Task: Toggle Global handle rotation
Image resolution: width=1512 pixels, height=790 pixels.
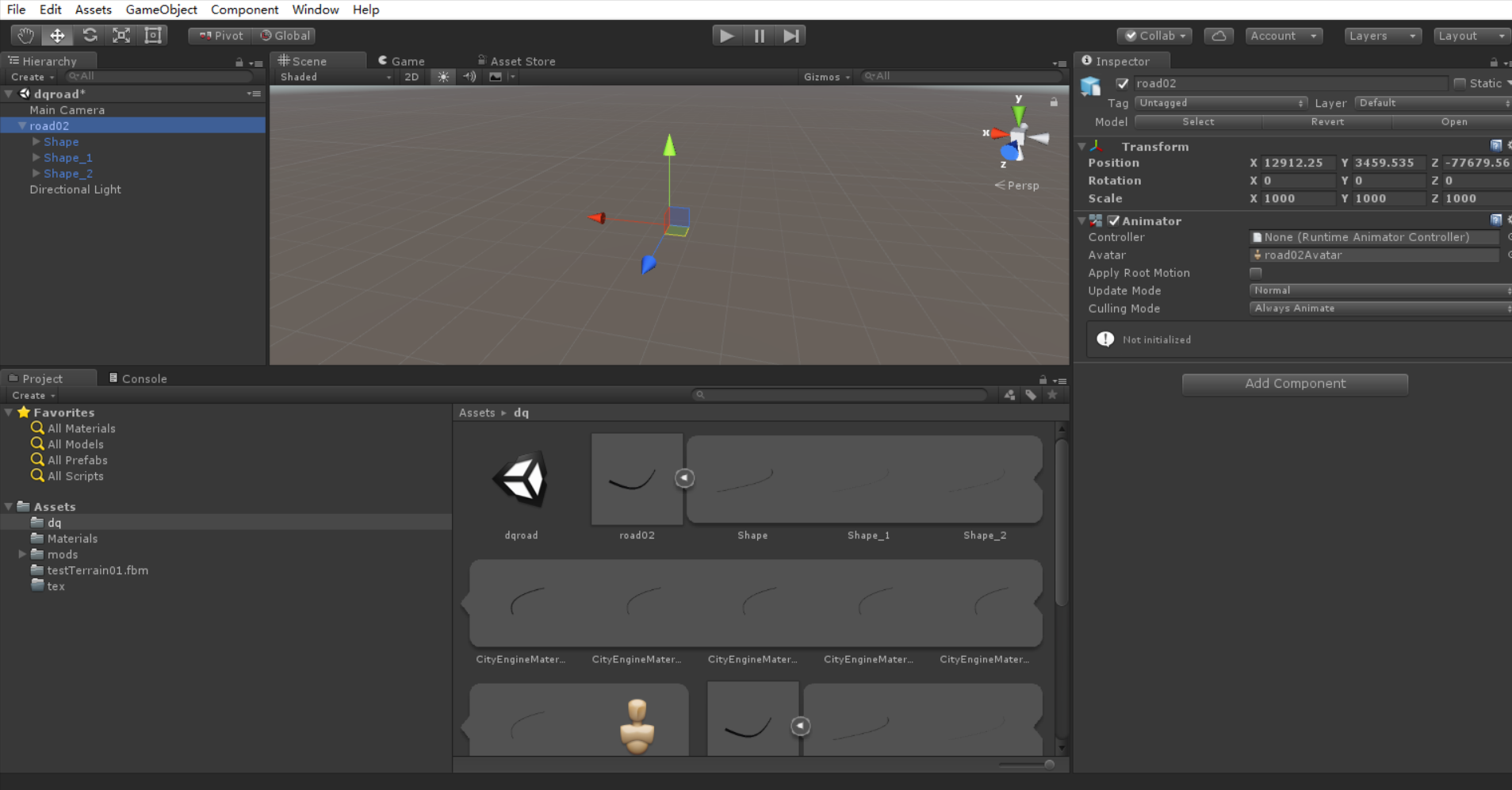Action: point(285,36)
